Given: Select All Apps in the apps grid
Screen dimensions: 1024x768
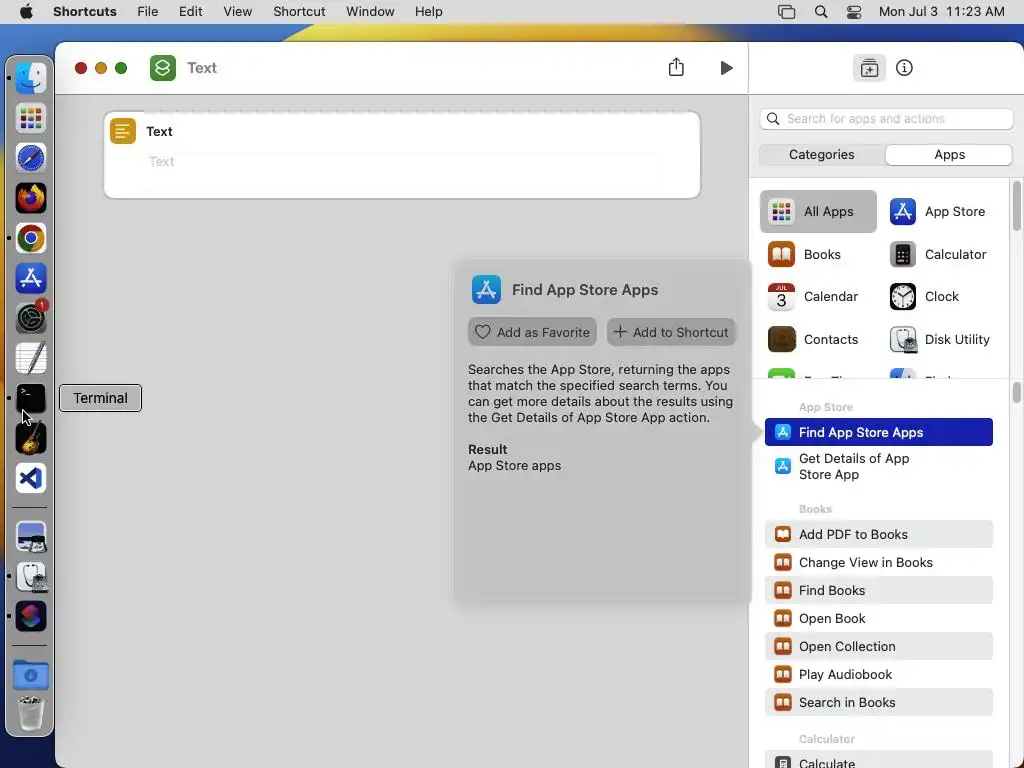Looking at the screenshot, I should 818,212.
